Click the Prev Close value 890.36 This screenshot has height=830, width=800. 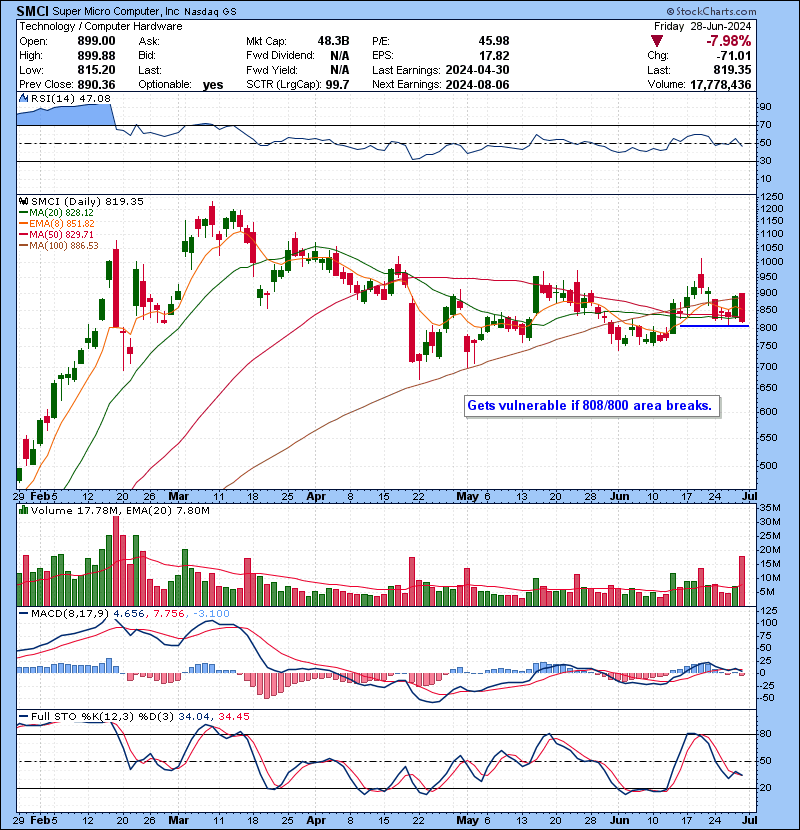coord(96,85)
